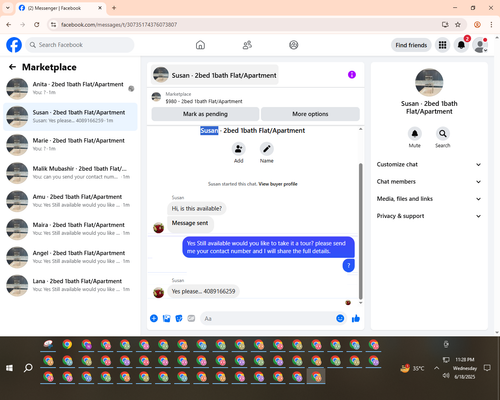This screenshot has width=500, height=400.
Task: Click the taskbar clock showing 11:28 PM
Action: [465, 368]
